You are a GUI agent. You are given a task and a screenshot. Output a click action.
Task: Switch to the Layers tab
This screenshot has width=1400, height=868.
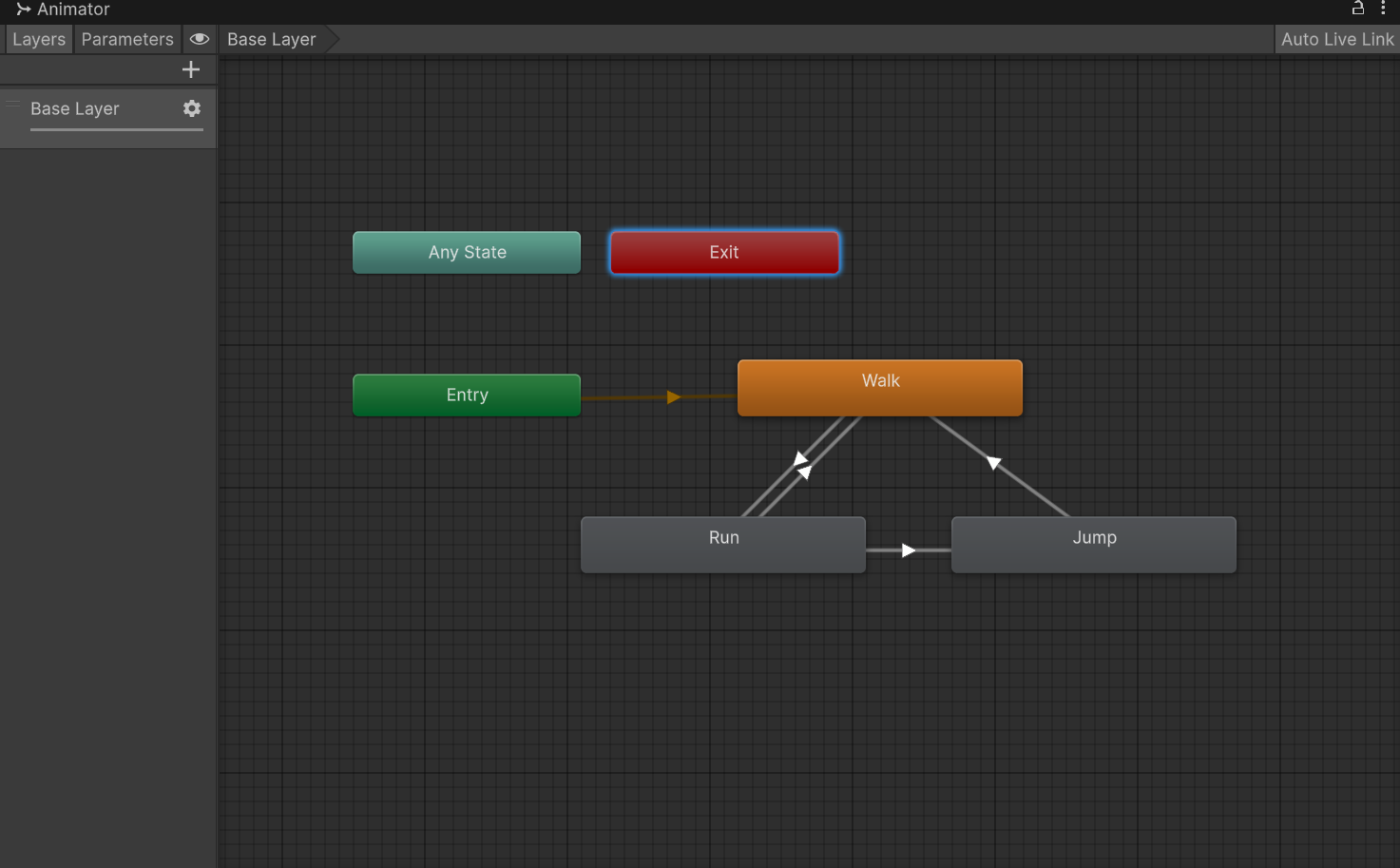pos(39,39)
